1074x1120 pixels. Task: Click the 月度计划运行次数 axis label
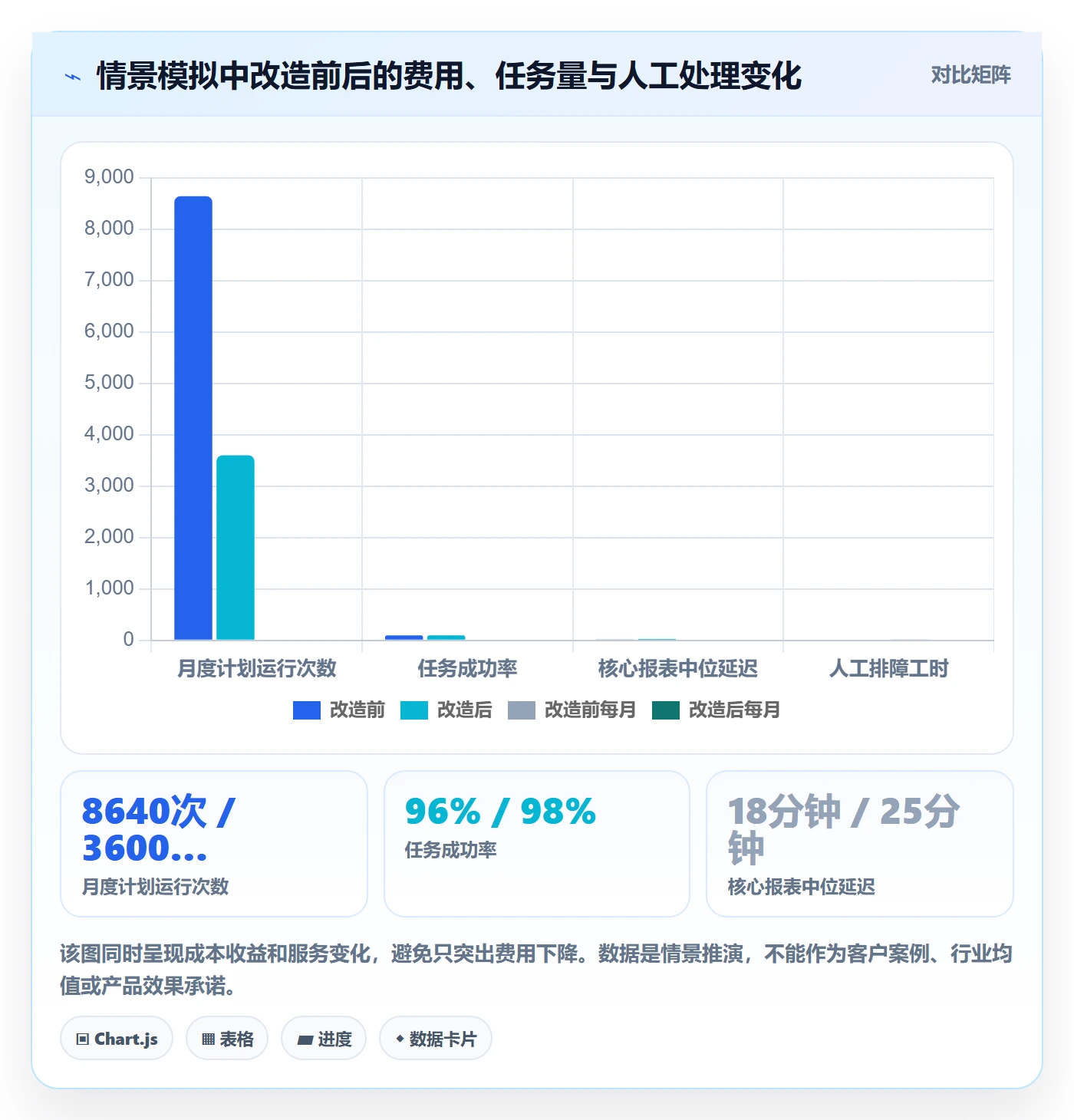click(257, 669)
